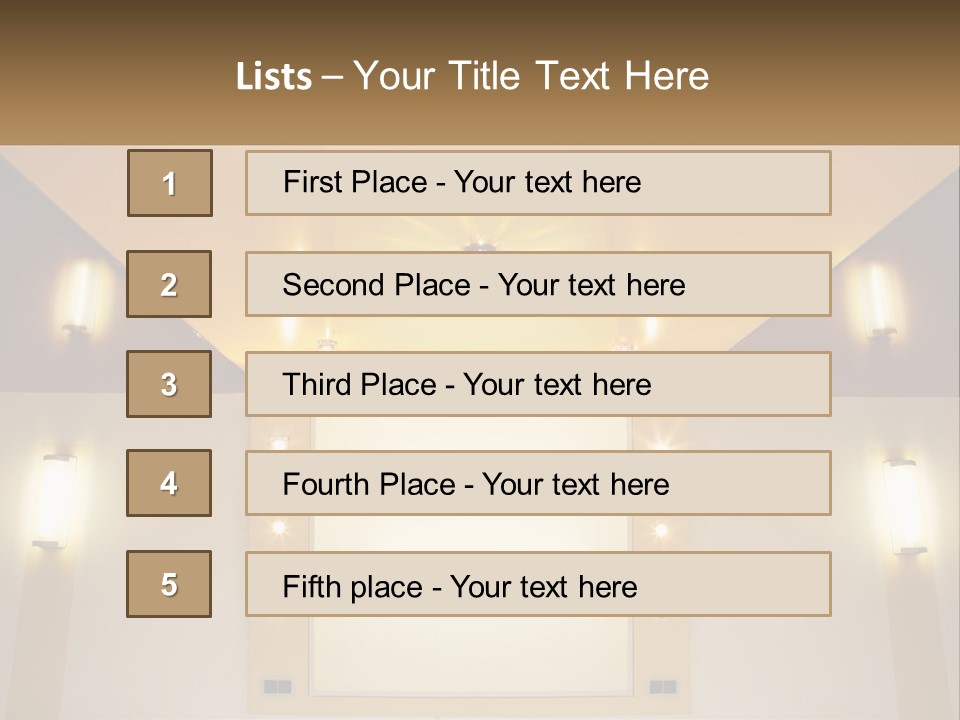Click the Second Place text box

(538, 284)
